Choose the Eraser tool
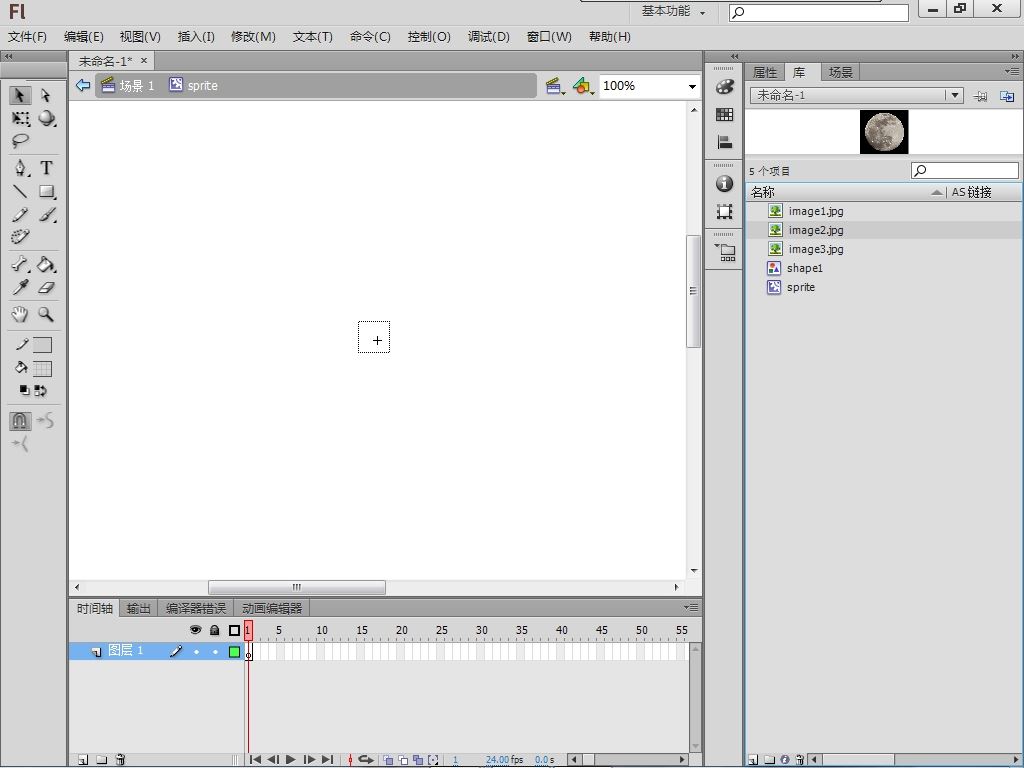The image size is (1024, 768). (x=46, y=288)
